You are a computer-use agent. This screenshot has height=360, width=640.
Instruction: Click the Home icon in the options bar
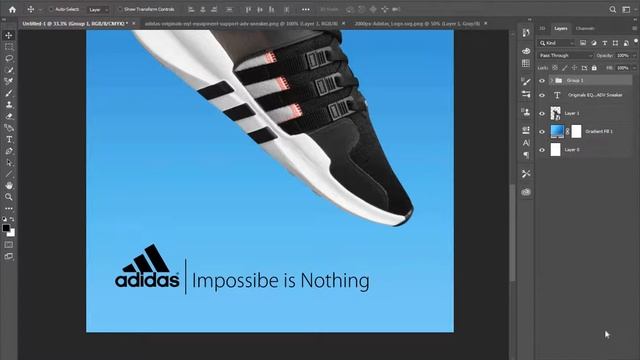click(12, 9)
